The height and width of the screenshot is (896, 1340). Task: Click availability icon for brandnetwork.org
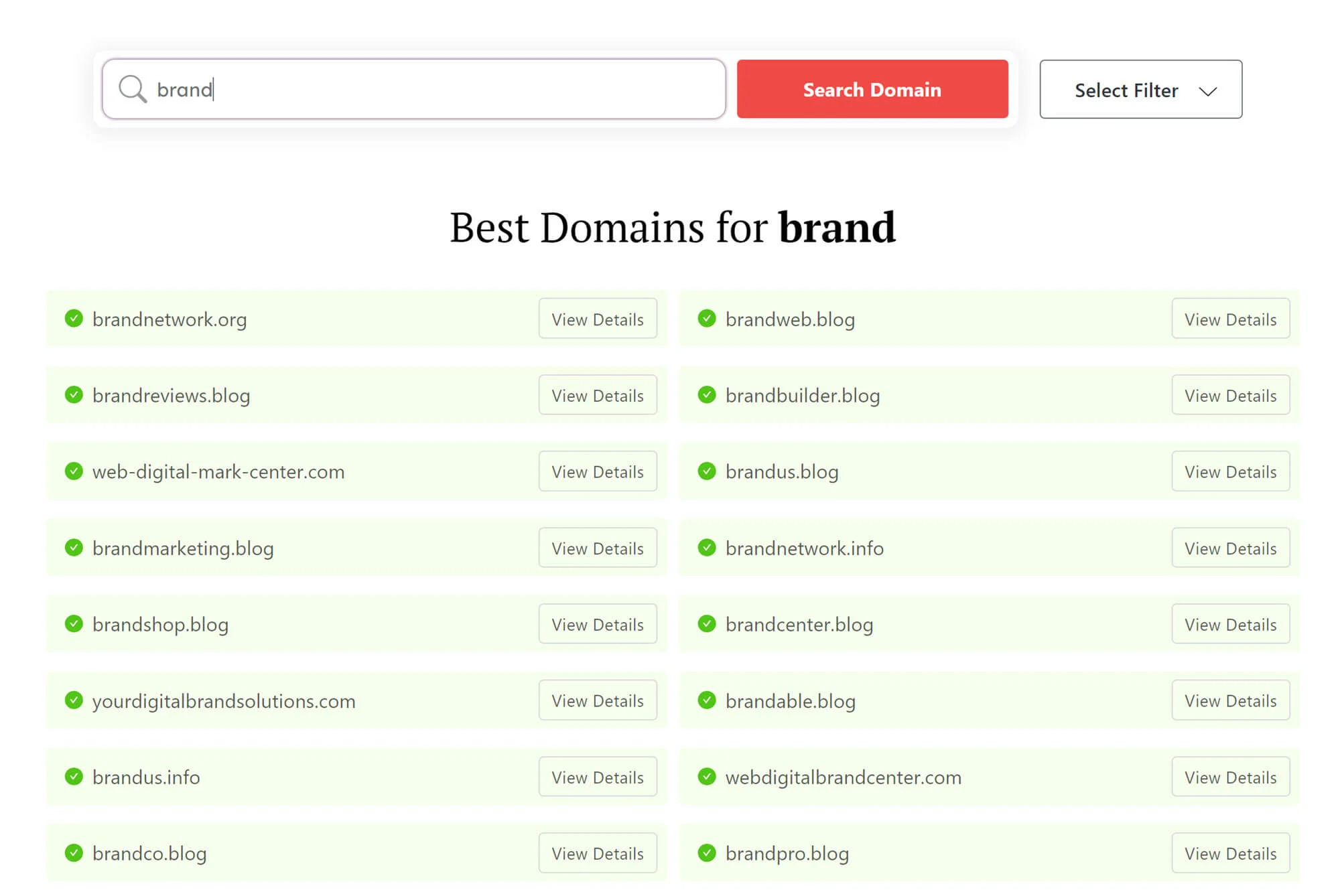[73, 318]
